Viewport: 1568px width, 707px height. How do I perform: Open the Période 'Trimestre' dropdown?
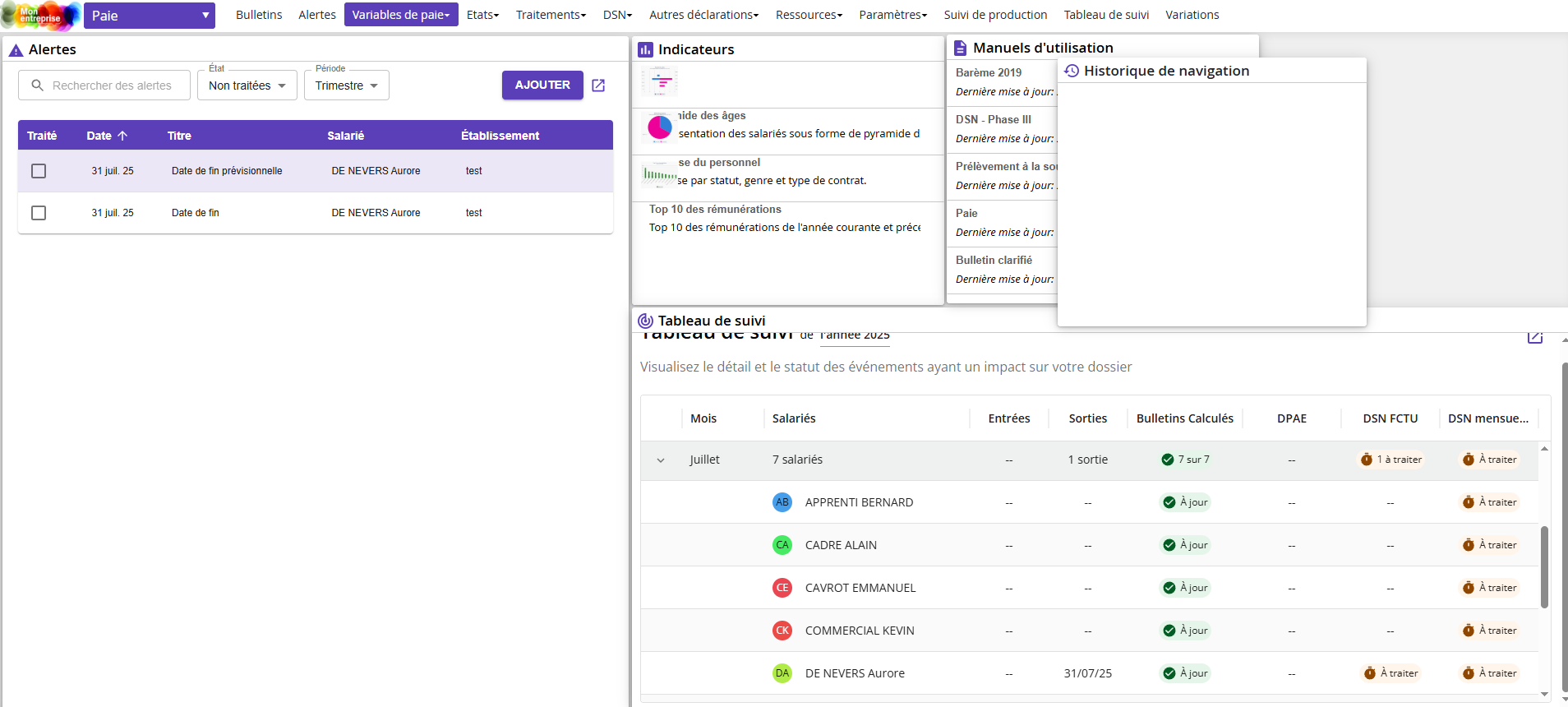[346, 85]
